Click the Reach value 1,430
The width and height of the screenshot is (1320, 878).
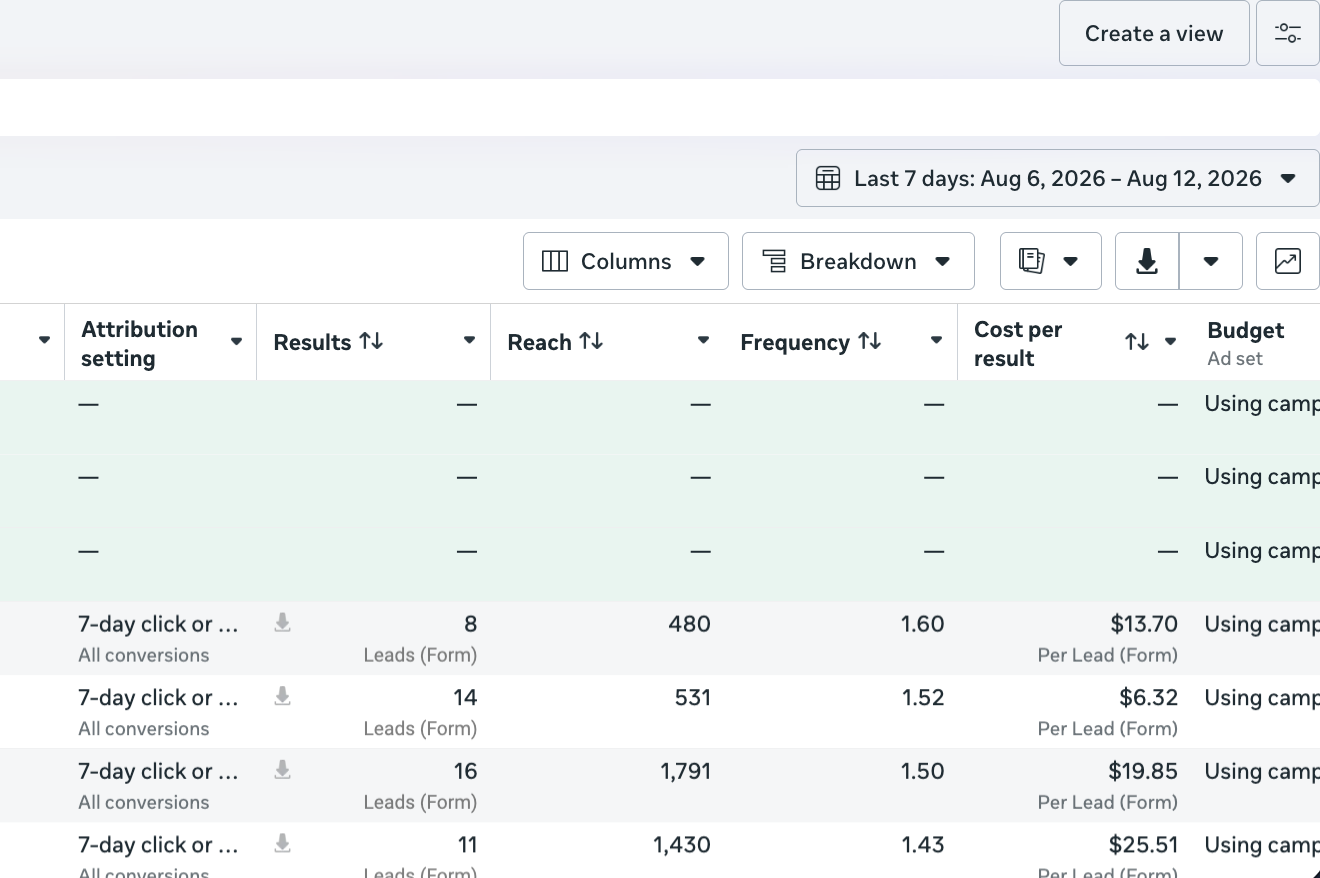[x=682, y=845]
